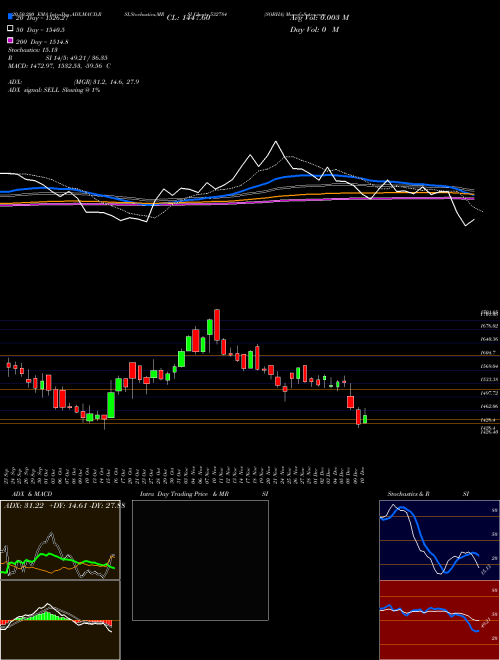This screenshot has height=660, width=500.
Task: Open the blue Stochastics chart panel
Action: pyautogui.click(x=439, y=540)
